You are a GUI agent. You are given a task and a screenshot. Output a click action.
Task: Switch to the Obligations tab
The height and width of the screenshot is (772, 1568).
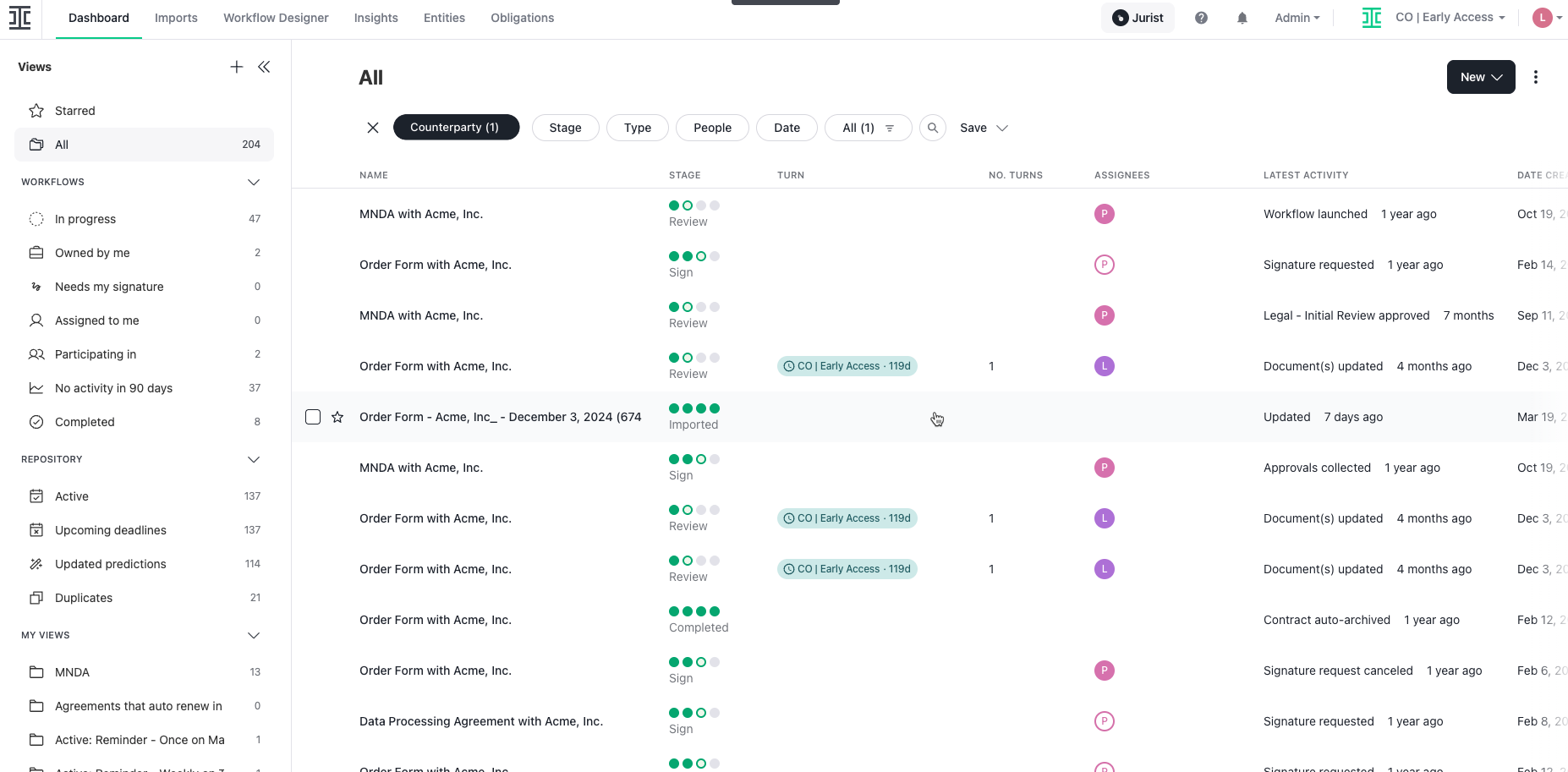coord(522,18)
